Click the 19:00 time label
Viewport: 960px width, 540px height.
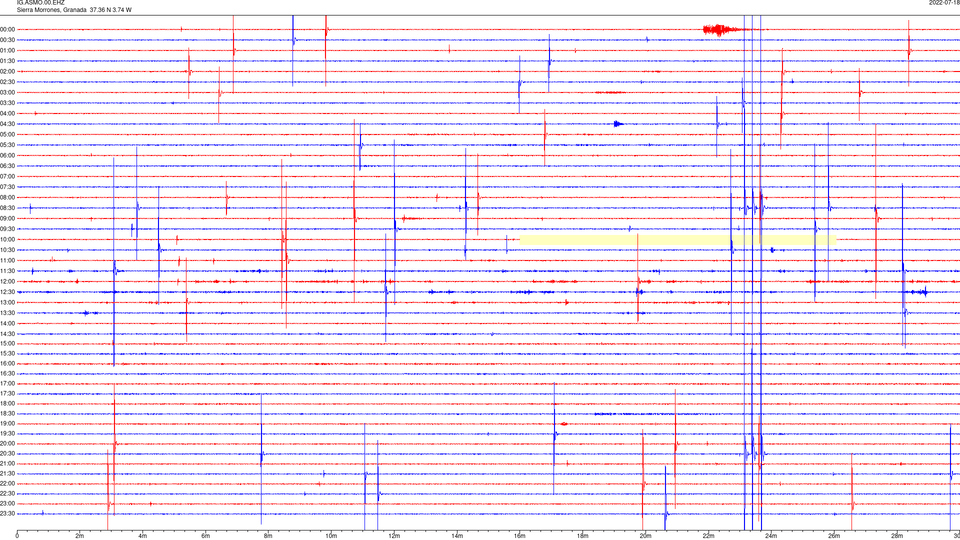tap(8, 424)
